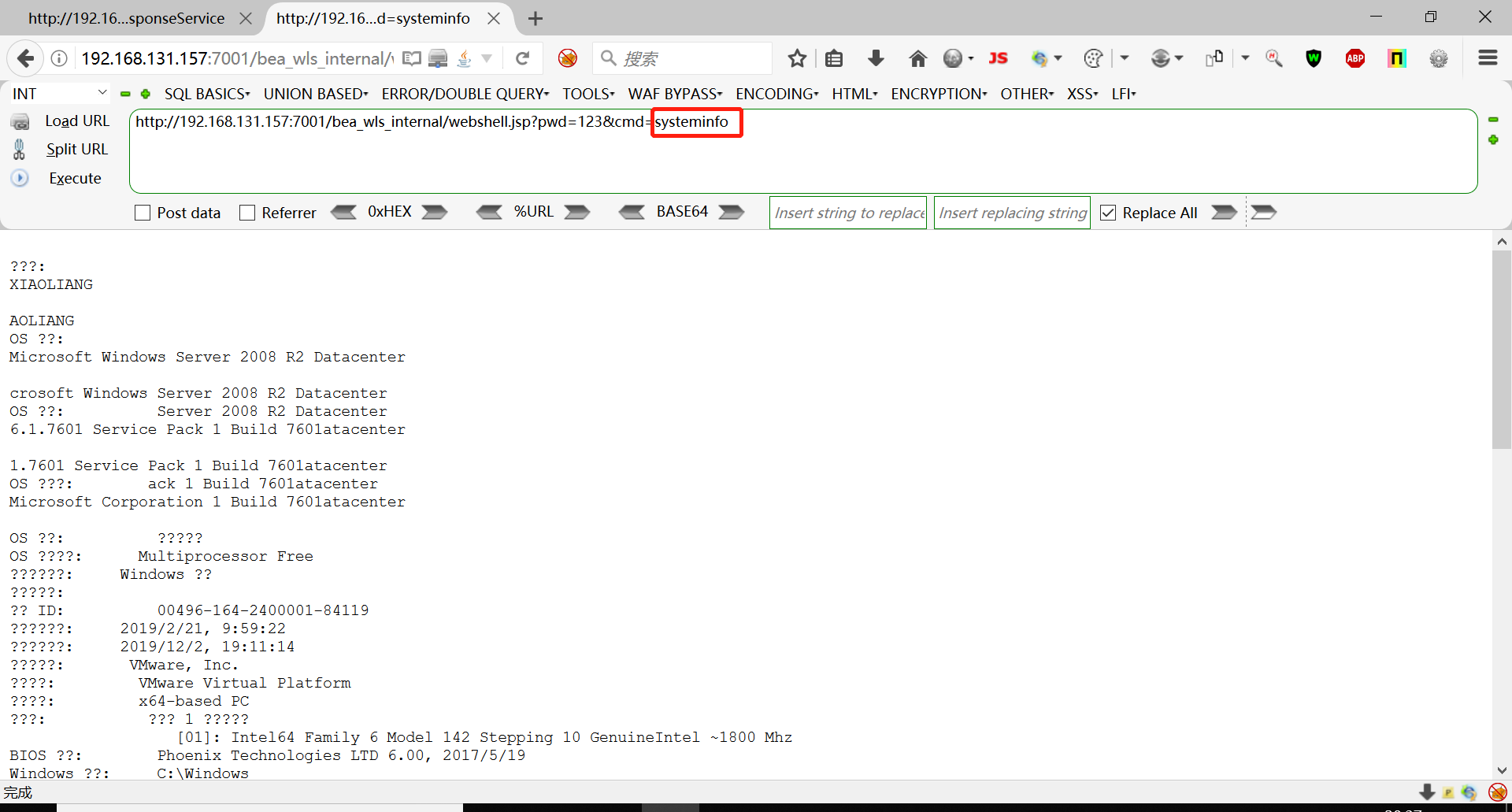This screenshot has height=812, width=1512.
Task: Click the HackBar magnifier icon
Action: (x=1274, y=58)
